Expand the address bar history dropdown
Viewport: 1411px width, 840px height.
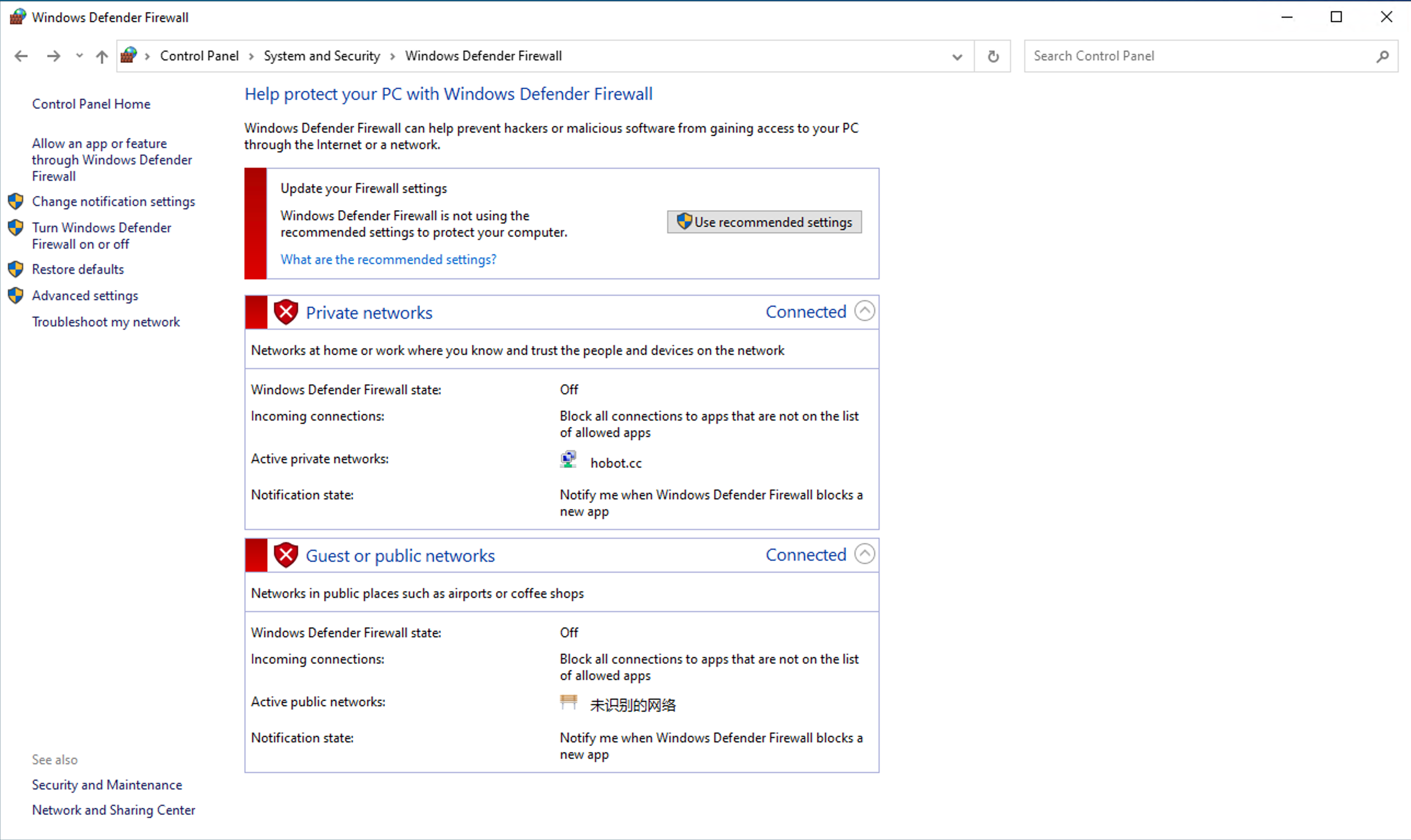pyautogui.click(x=957, y=56)
